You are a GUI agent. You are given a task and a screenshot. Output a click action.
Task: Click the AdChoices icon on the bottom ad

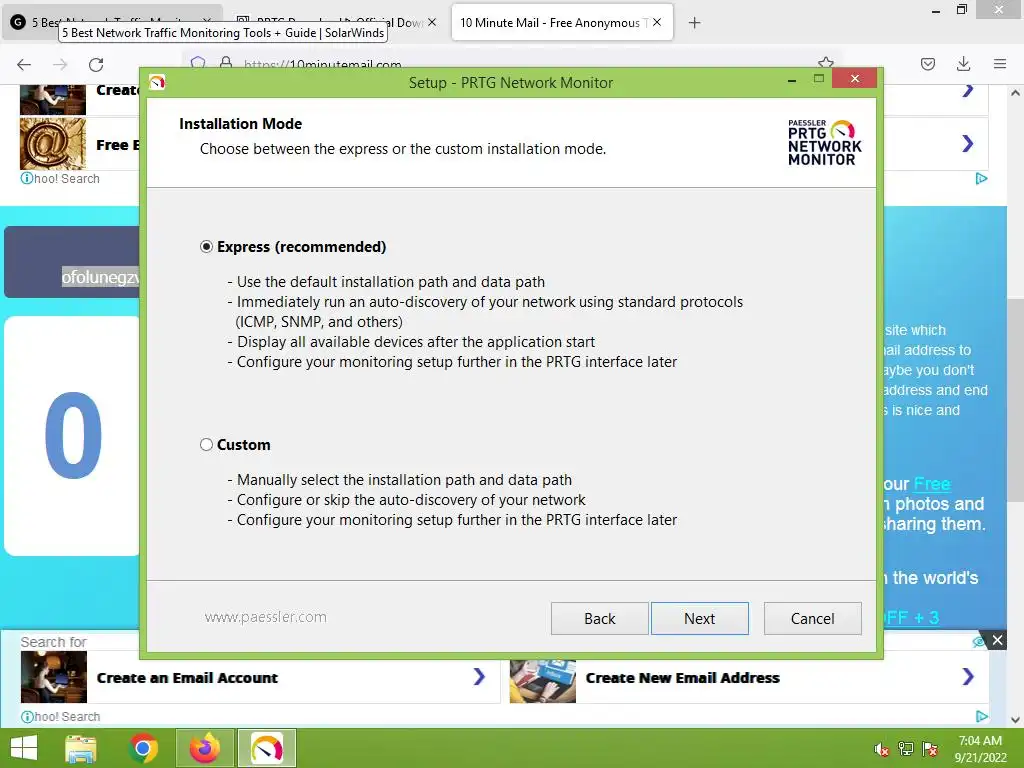(x=982, y=716)
